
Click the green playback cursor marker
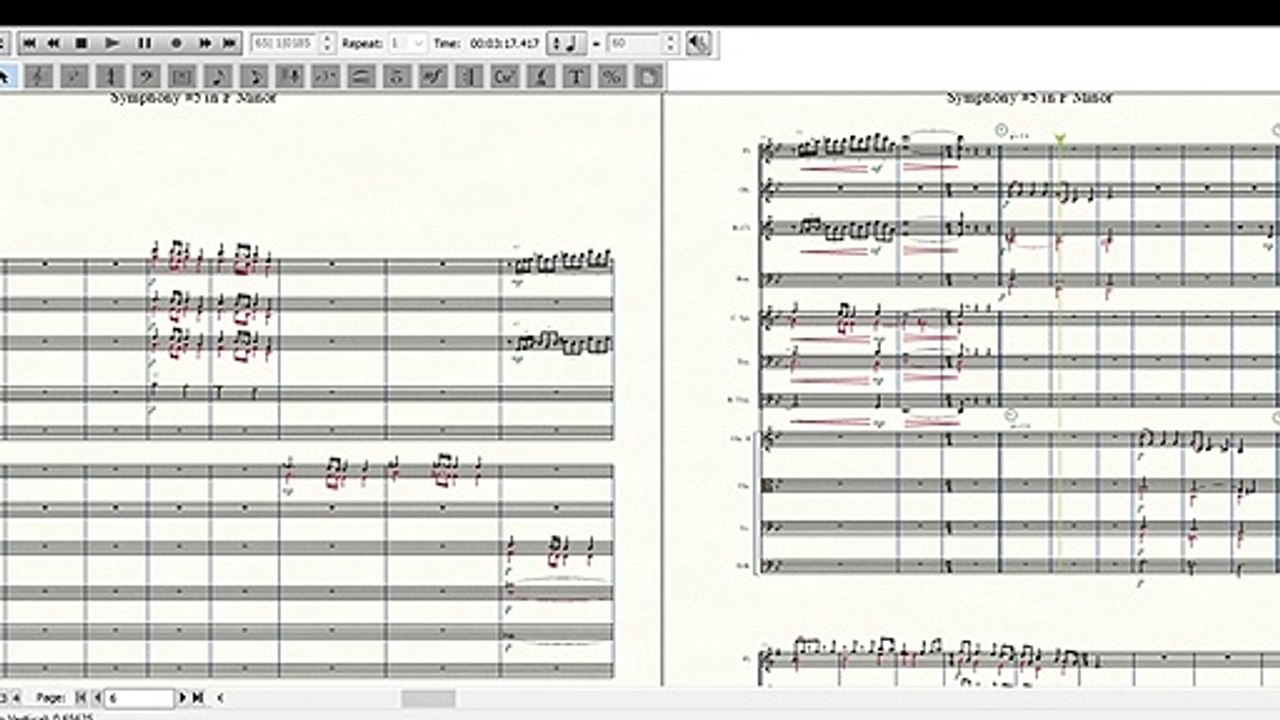(1059, 139)
